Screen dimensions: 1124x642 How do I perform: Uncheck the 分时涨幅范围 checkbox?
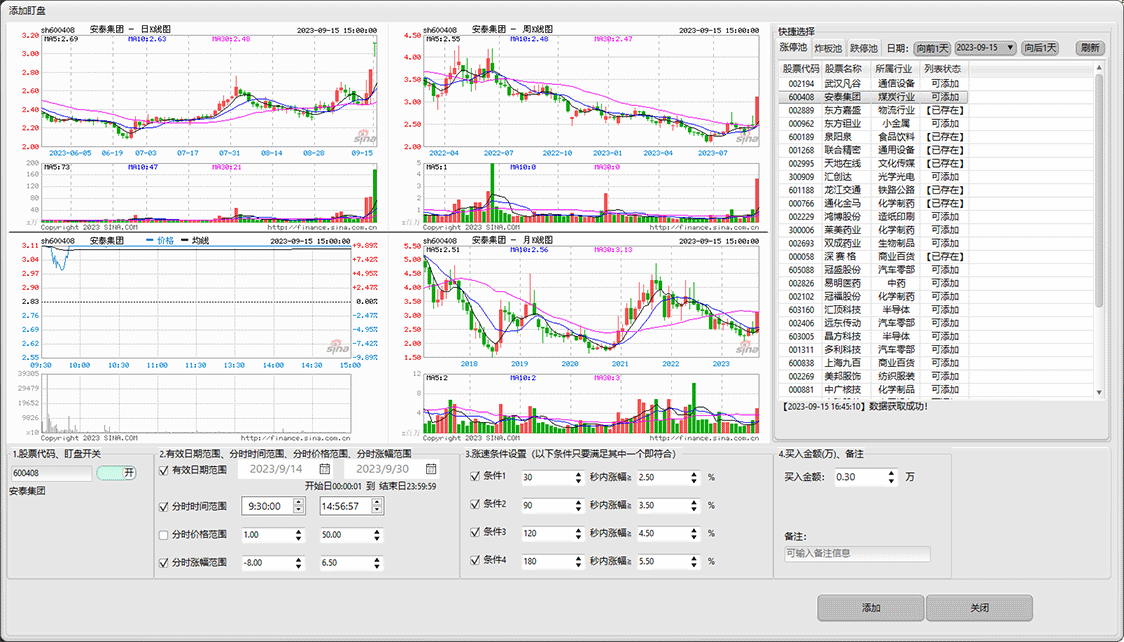coord(163,563)
